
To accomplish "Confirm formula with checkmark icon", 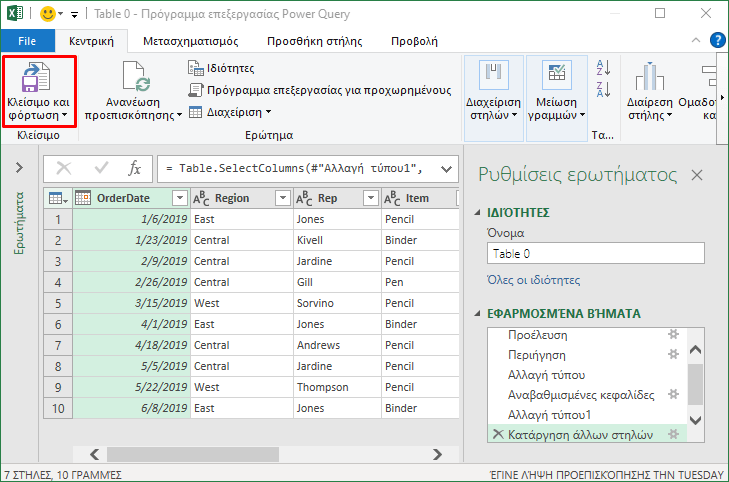I will 101,168.
